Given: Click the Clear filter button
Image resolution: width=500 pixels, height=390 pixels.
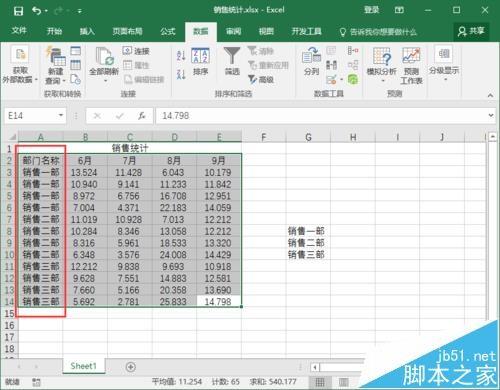Looking at the screenshot, I should click(261, 51).
